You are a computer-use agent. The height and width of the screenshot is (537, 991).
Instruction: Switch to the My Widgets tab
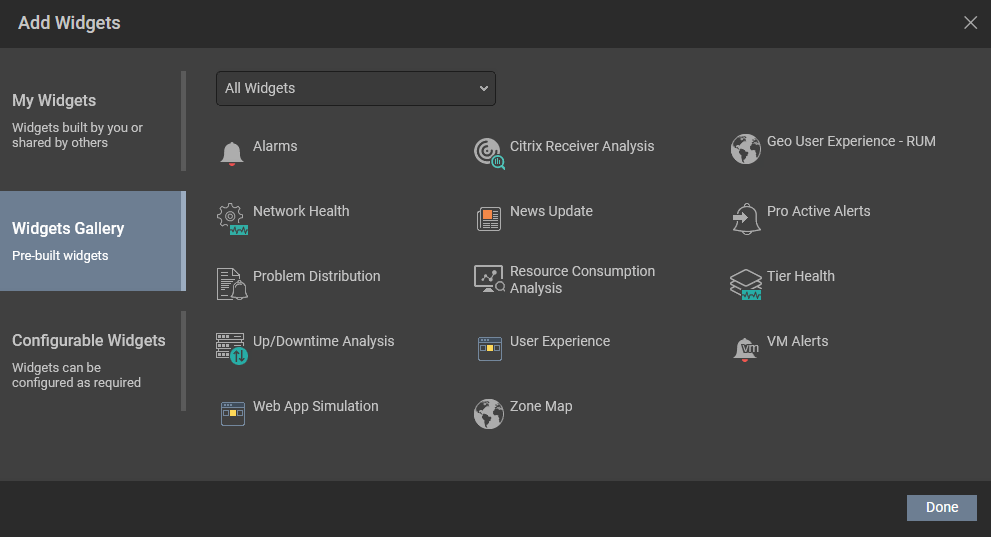pos(93,121)
